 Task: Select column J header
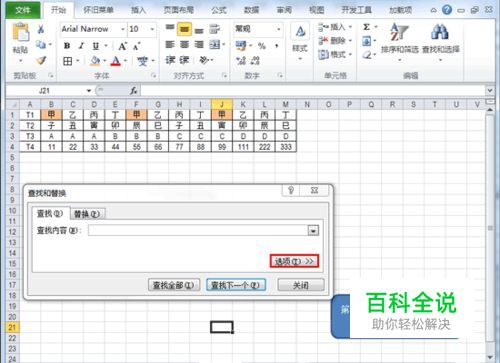pyautogui.click(x=222, y=104)
